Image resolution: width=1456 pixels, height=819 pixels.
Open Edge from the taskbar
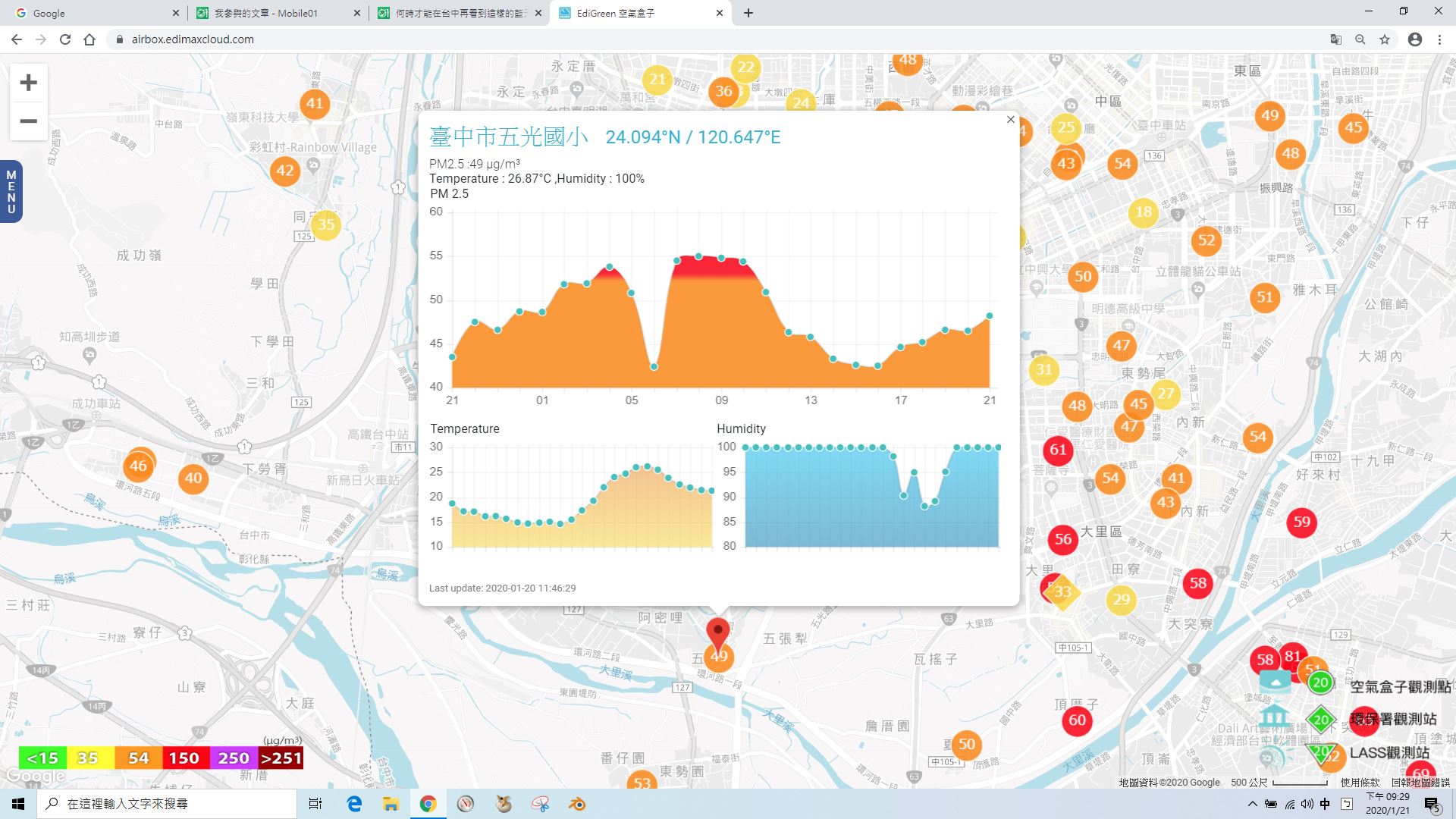coord(354,804)
